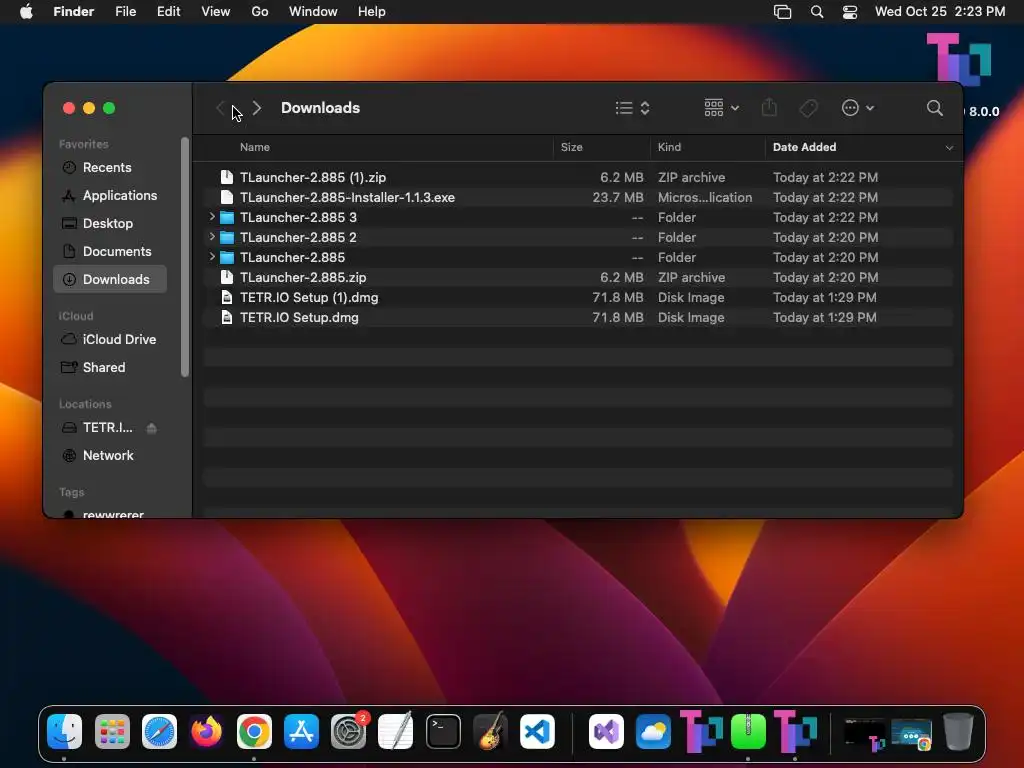Click the Edit Tags toolbar icon
1024x768 pixels.
click(808, 108)
